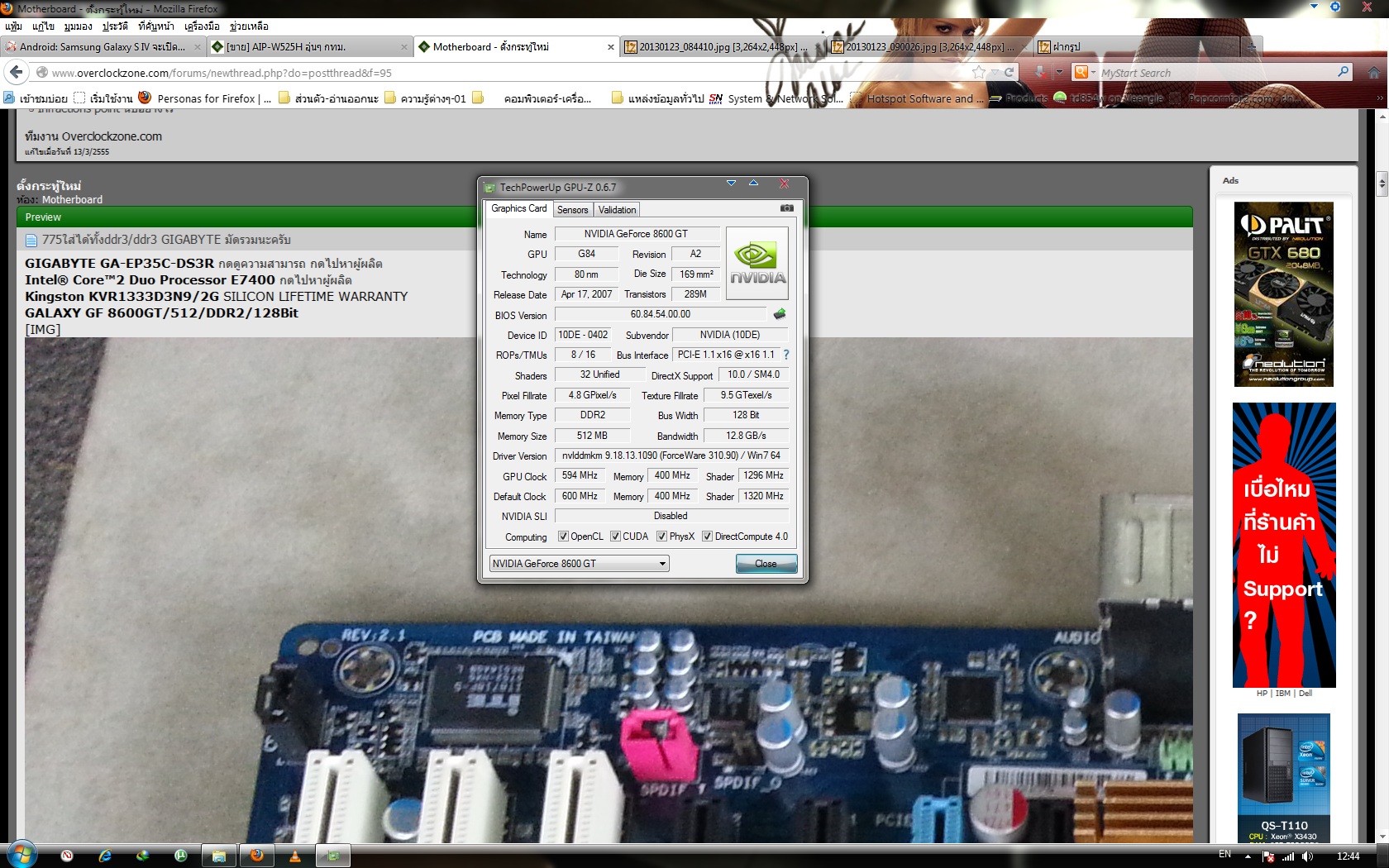Open the Hotspot Software bookmark
Viewport: 1389px width, 868px height.
[918, 98]
